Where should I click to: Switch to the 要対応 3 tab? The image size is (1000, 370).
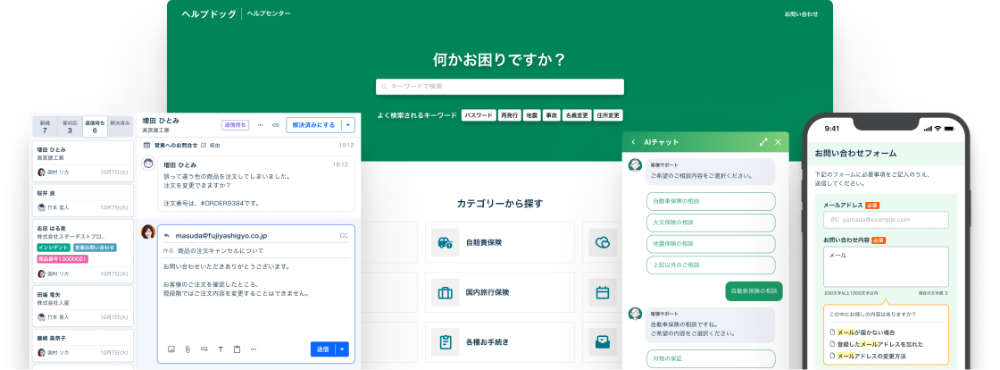70,126
